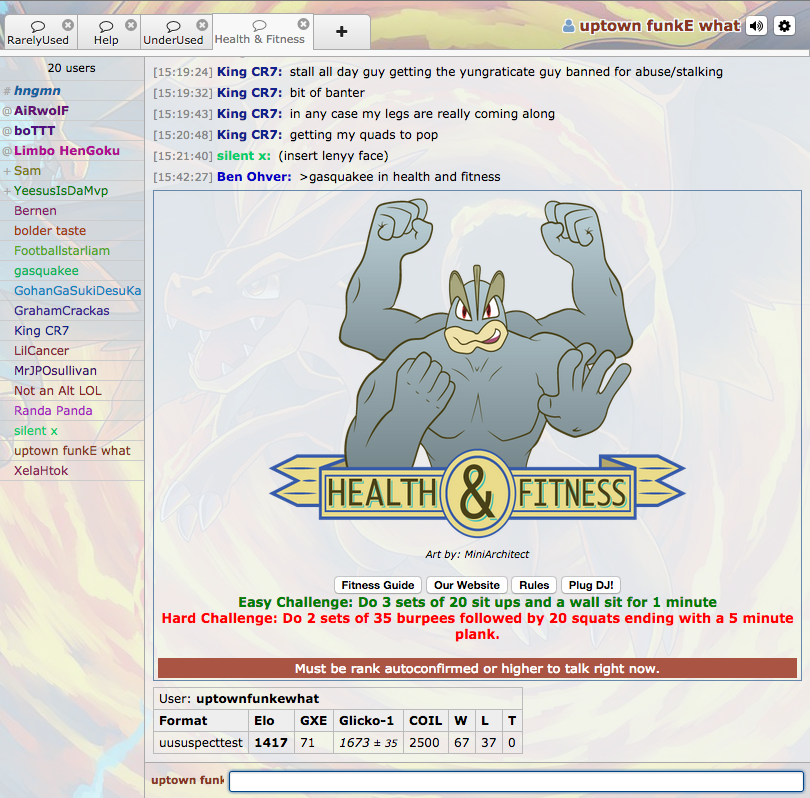Select MrJPOsullivan in the user list

point(72,371)
